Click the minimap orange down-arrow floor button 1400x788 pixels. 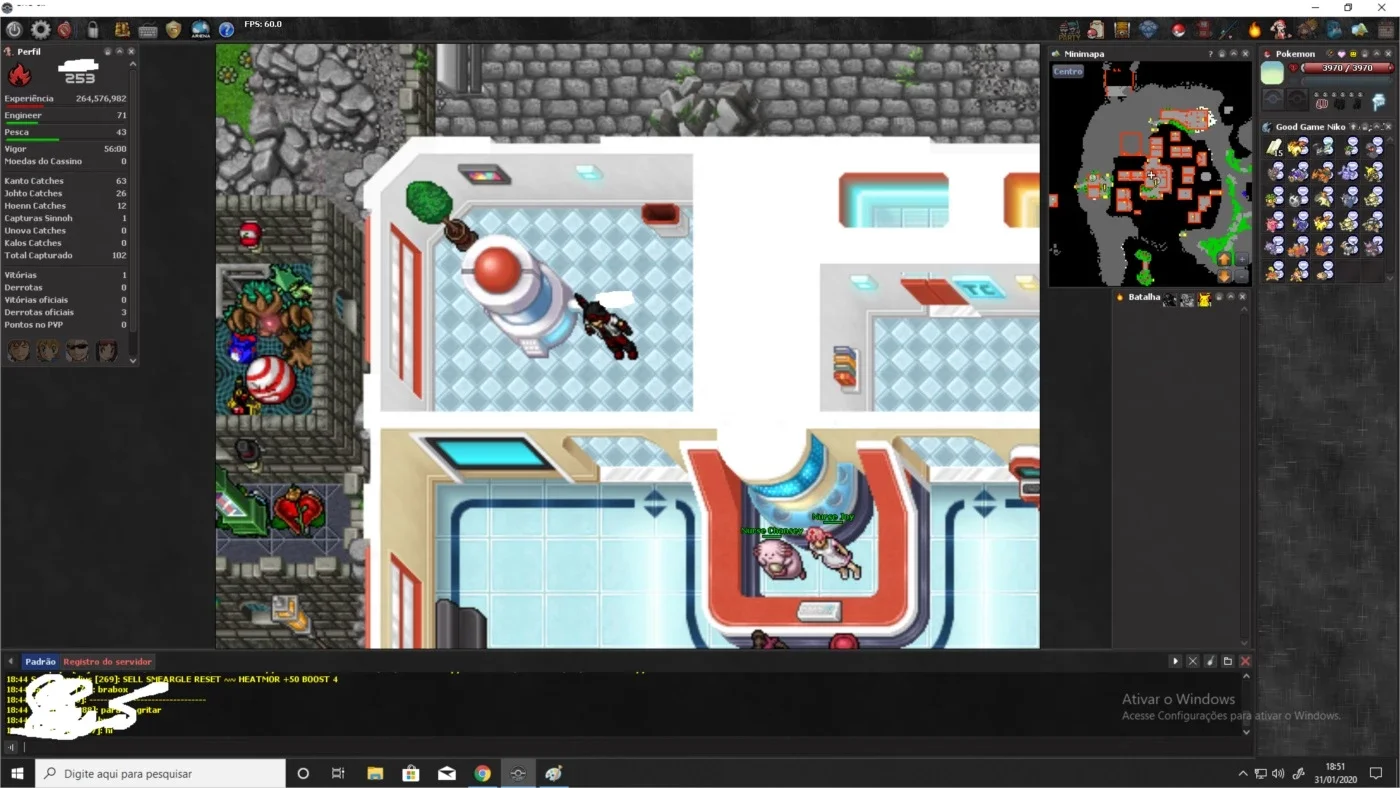(1224, 276)
